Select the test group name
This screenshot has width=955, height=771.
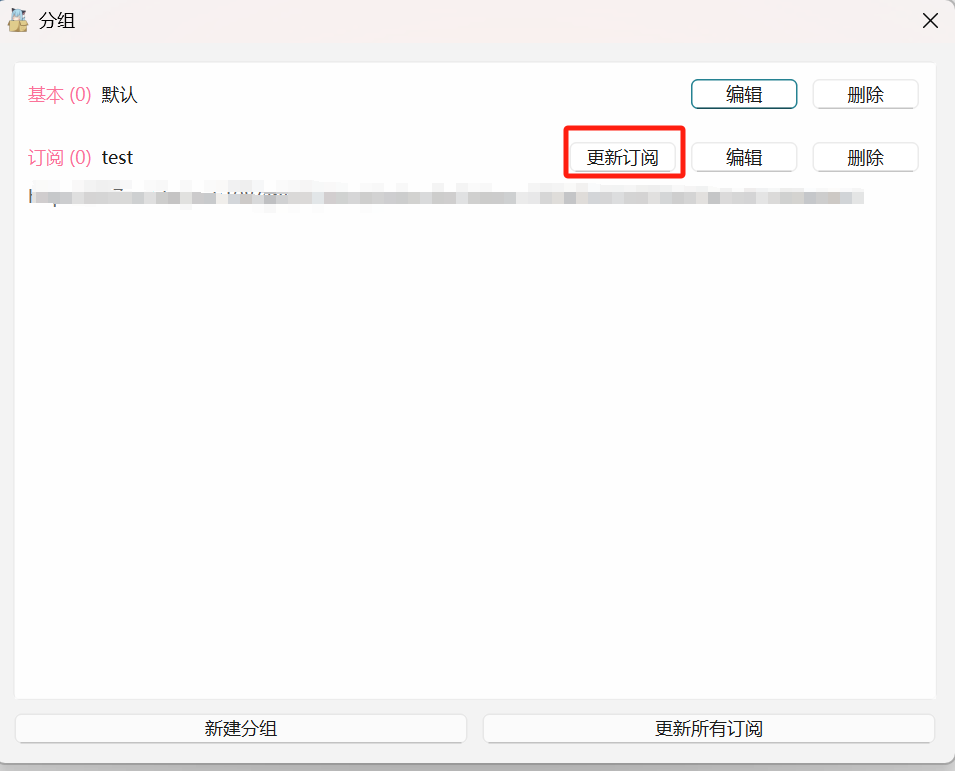click(117, 157)
